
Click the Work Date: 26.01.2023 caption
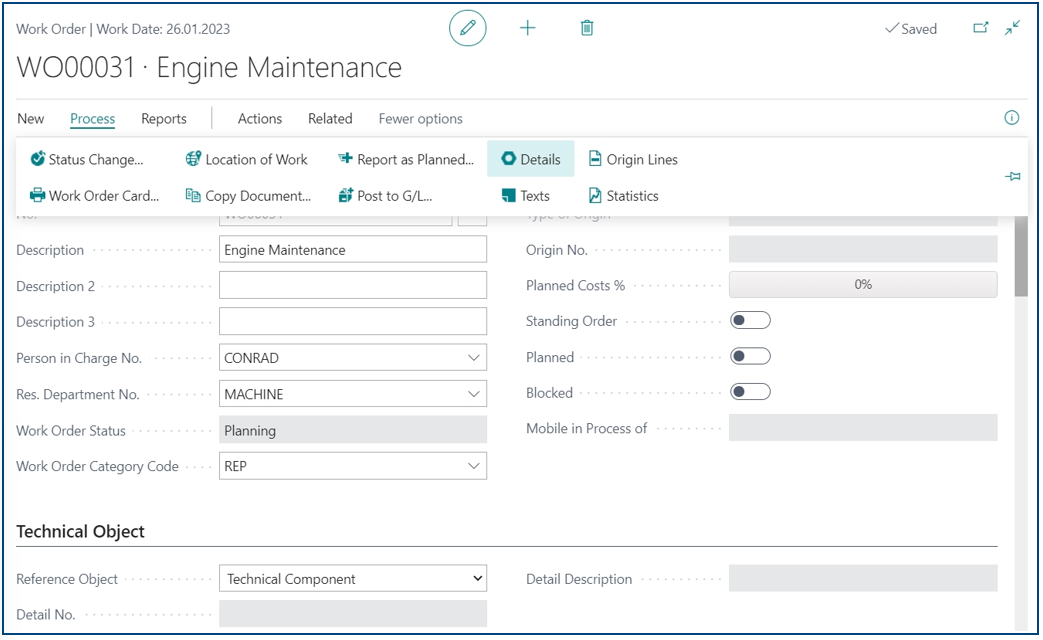[164, 29]
